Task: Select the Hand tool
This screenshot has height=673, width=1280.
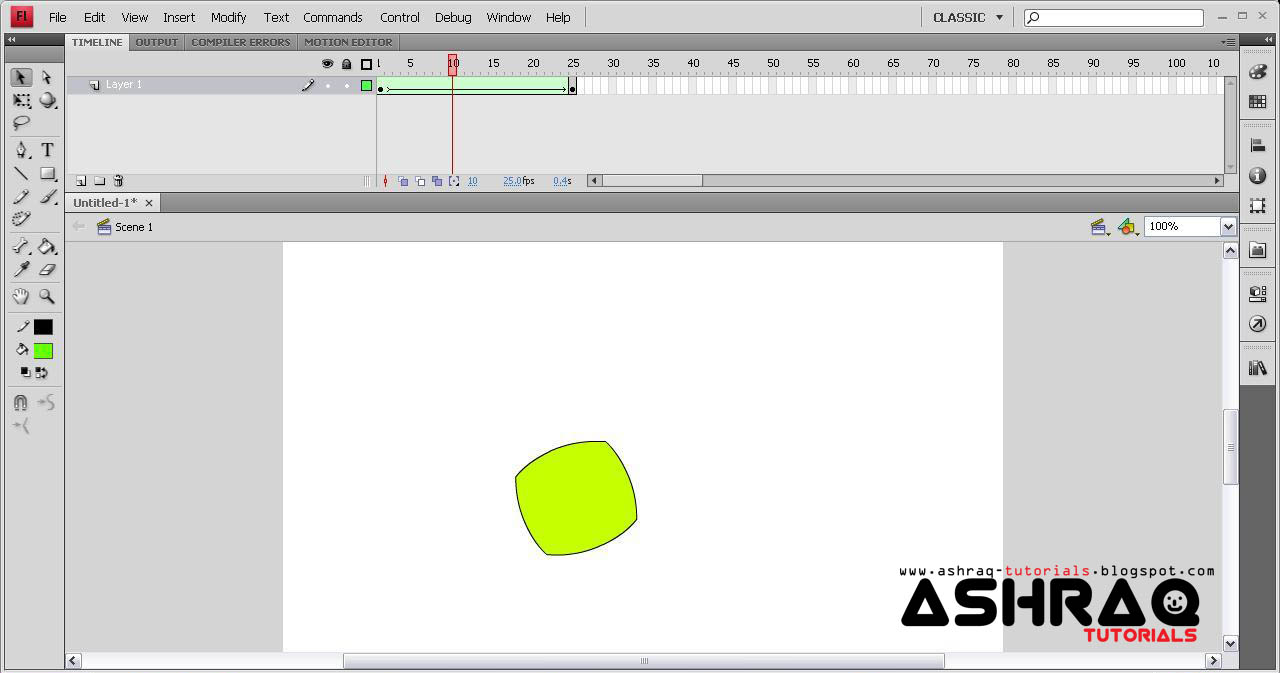Action: pyautogui.click(x=21, y=296)
